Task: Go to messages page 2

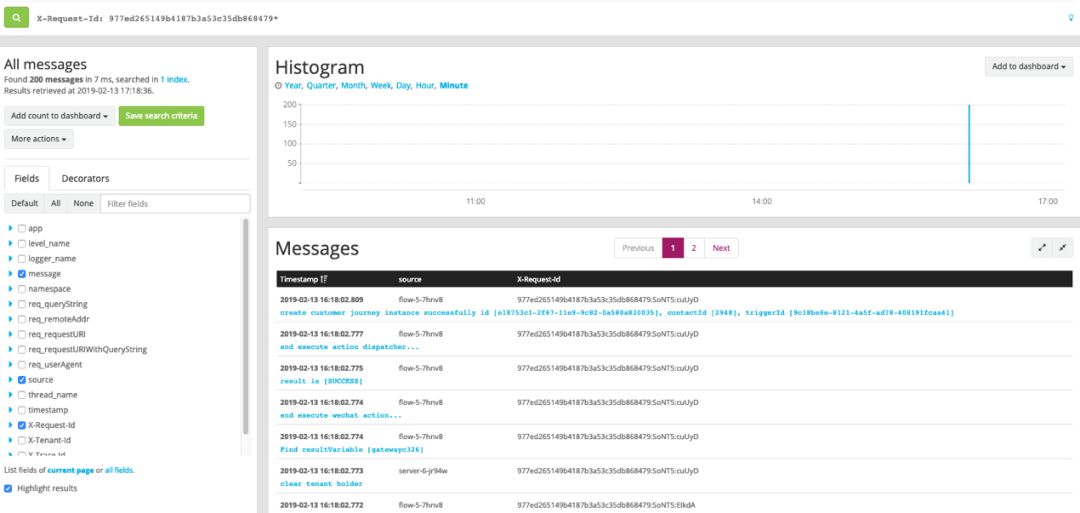Action: coord(694,248)
